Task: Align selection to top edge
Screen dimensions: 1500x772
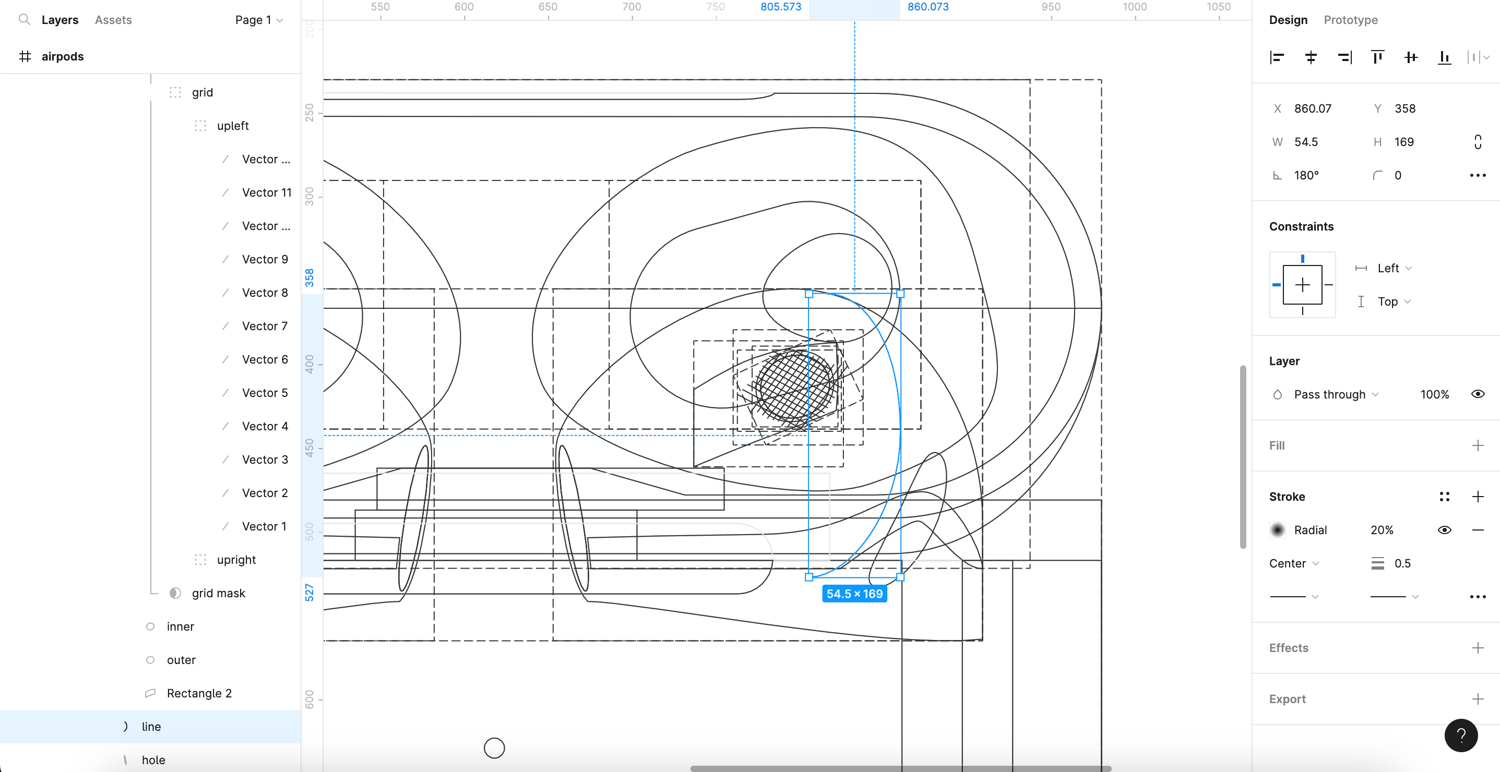Action: tap(1378, 58)
